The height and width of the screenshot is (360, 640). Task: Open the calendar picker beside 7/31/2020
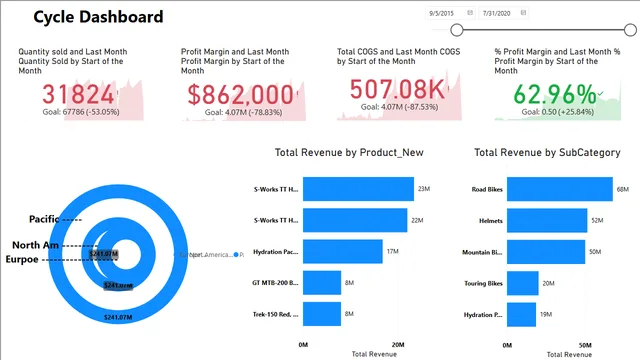pyautogui.click(x=523, y=13)
